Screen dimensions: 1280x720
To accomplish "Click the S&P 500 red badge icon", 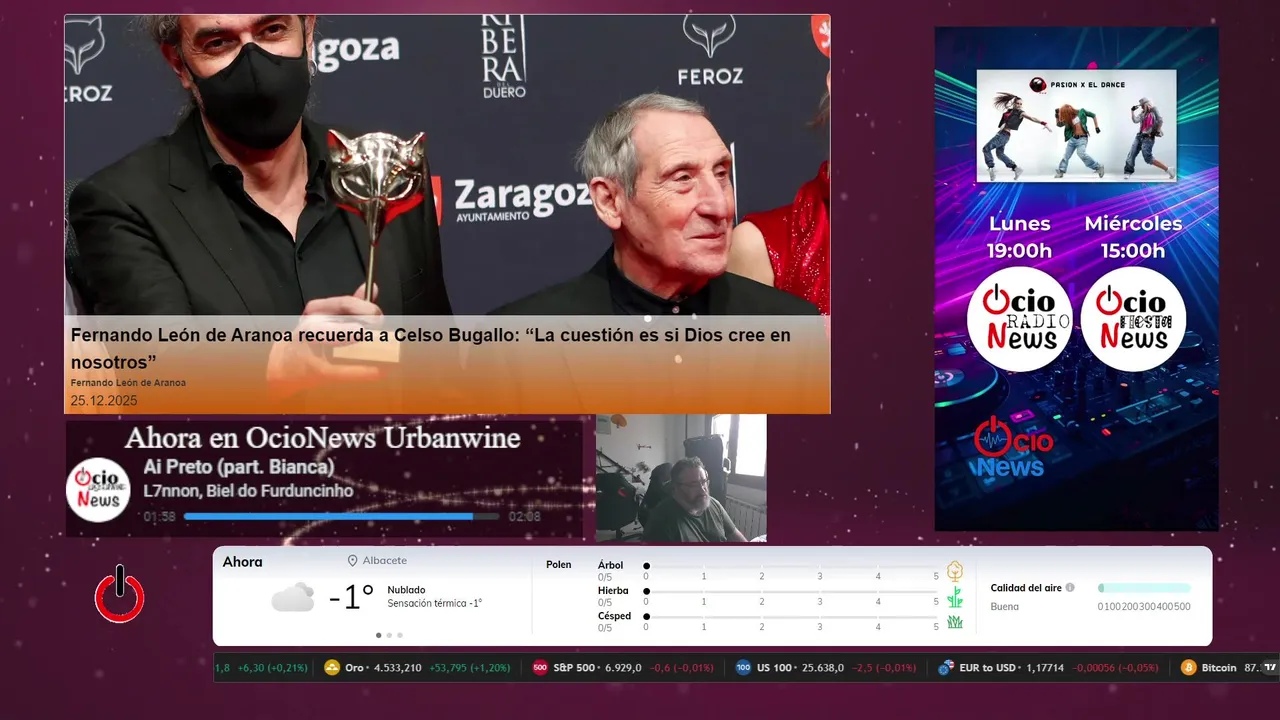I will coord(540,667).
